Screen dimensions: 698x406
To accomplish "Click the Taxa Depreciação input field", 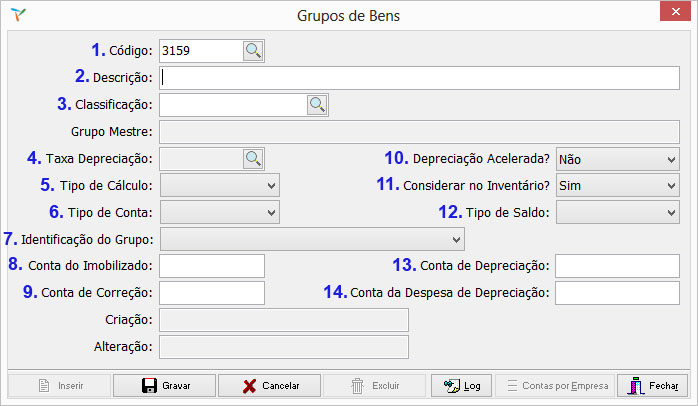I will coord(201,159).
